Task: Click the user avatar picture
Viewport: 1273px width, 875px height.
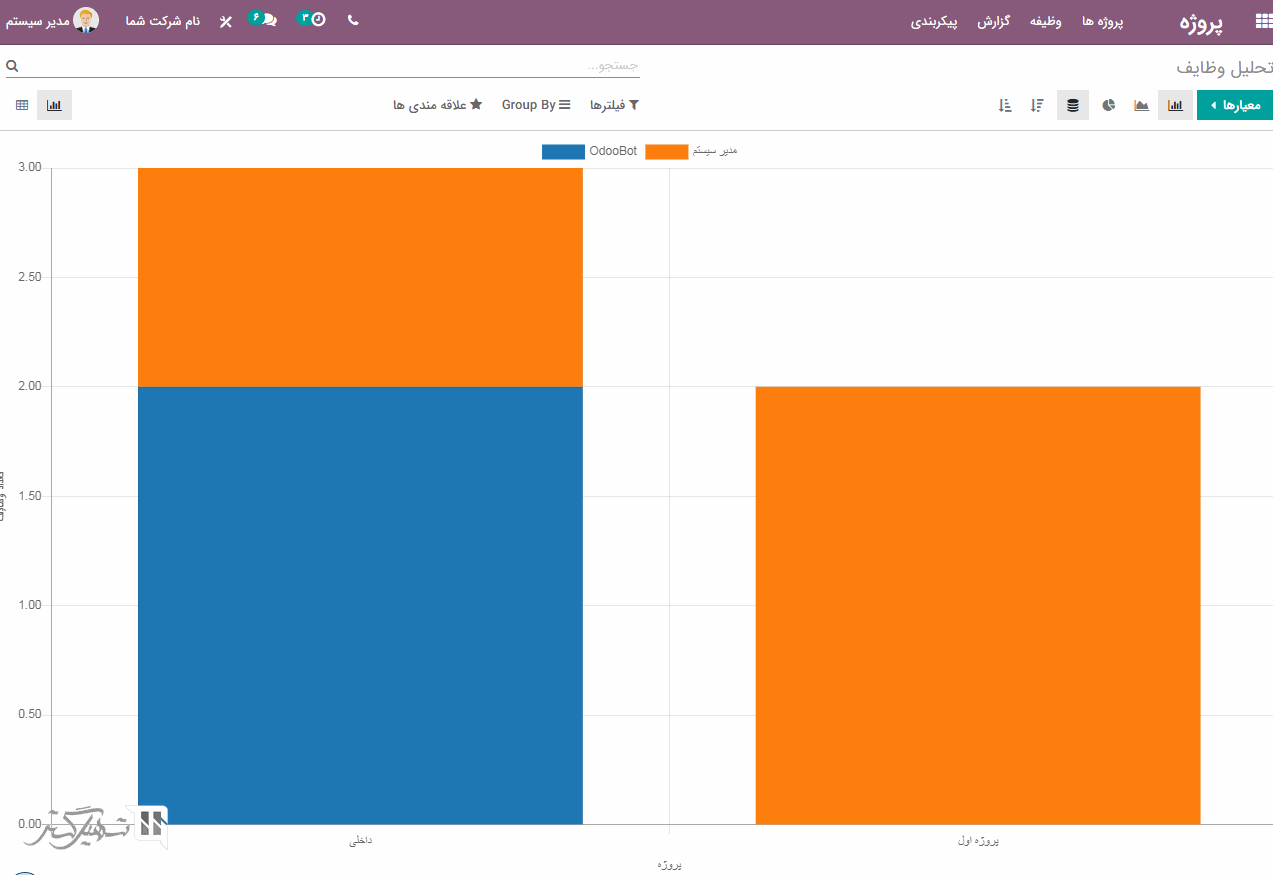Action: click(x=87, y=20)
